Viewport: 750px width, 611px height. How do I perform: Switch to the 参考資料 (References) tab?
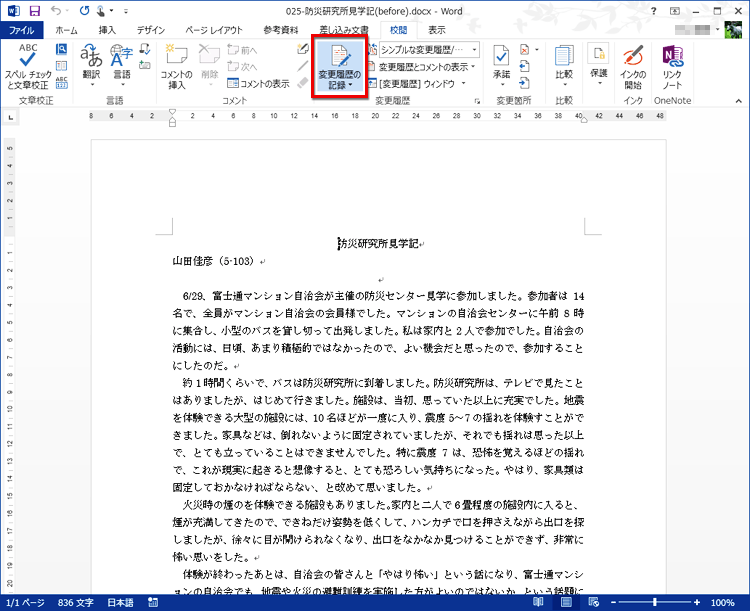pyautogui.click(x=280, y=30)
